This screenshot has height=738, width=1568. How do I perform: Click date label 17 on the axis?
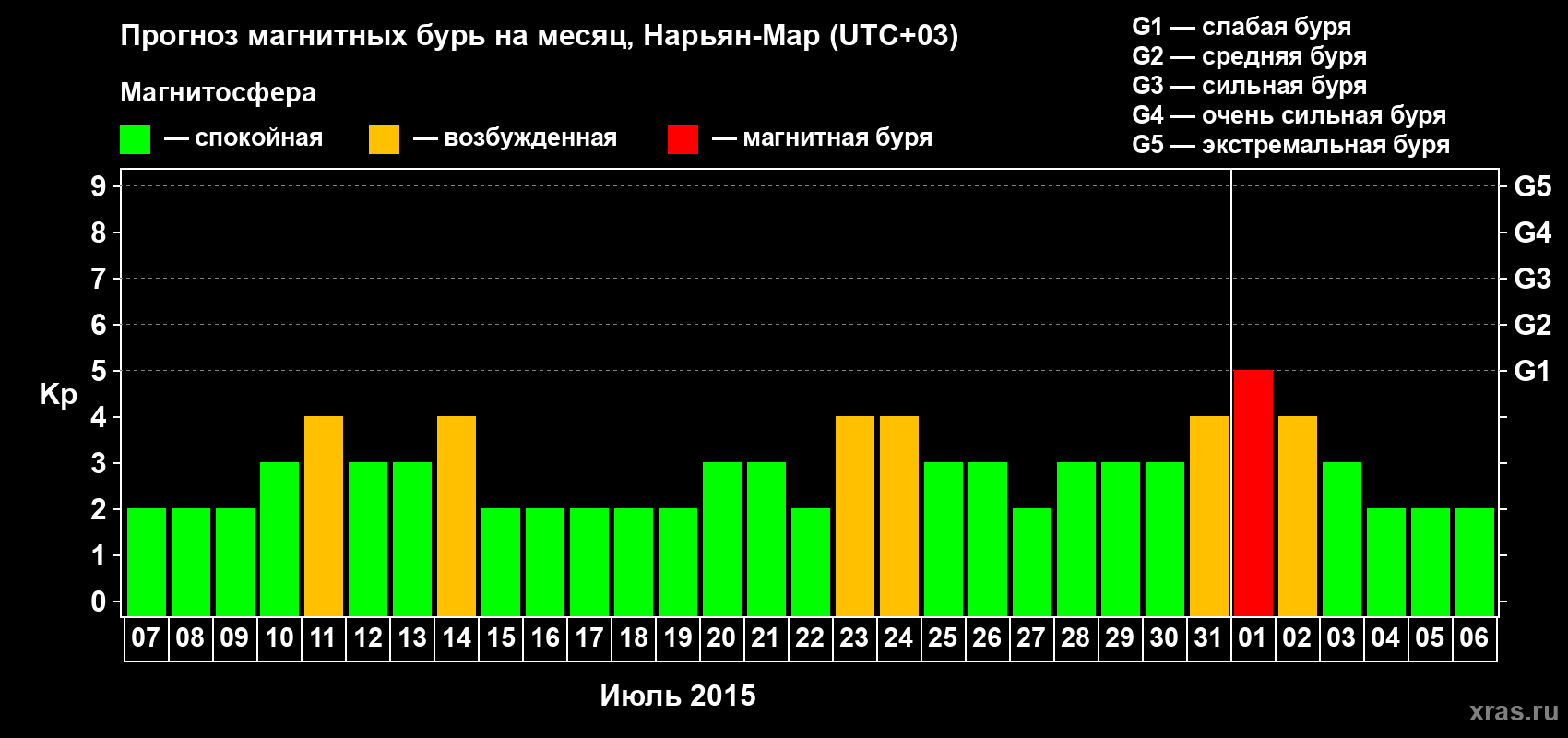[589, 638]
